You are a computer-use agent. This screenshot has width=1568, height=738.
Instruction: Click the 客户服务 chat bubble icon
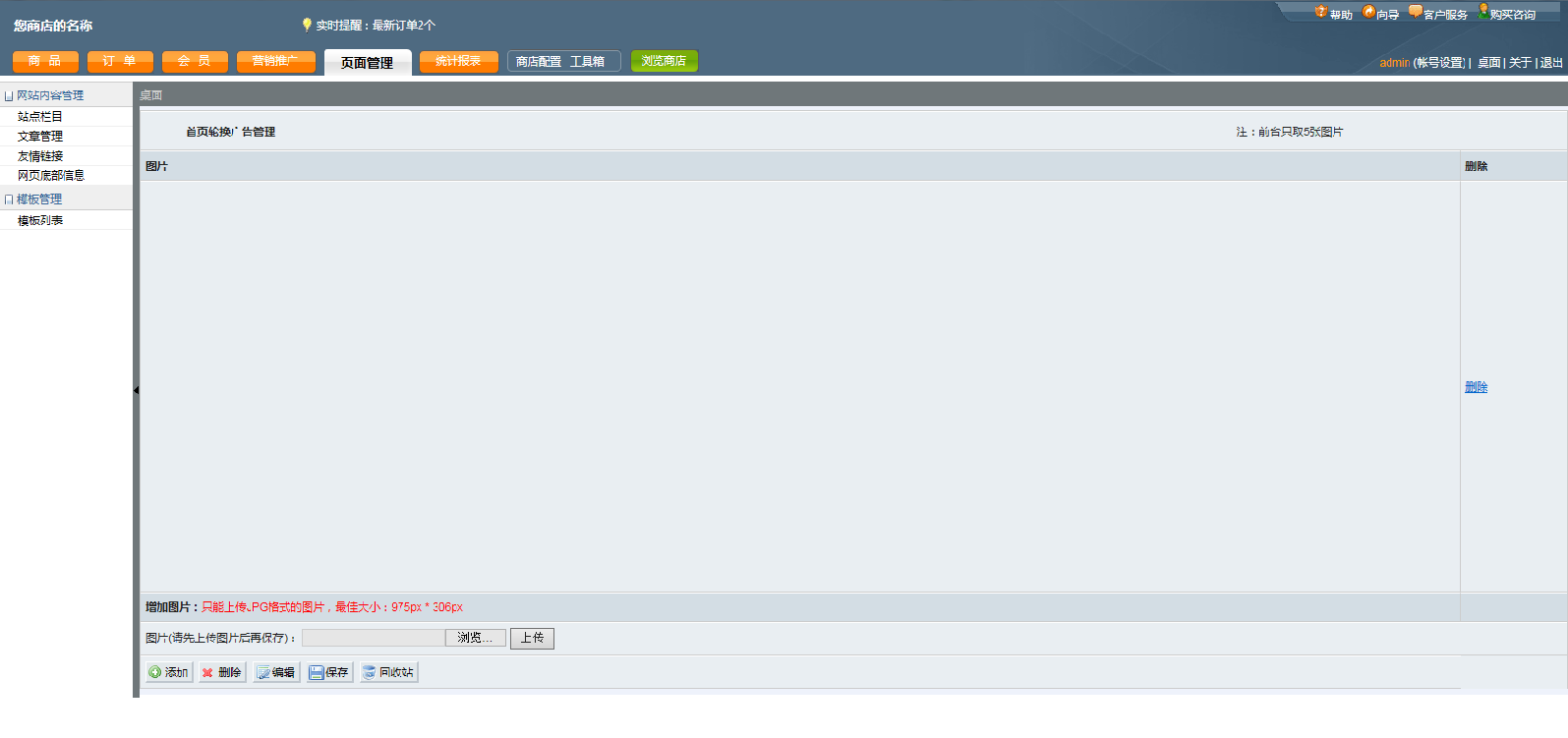click(x=1415, y=12)
